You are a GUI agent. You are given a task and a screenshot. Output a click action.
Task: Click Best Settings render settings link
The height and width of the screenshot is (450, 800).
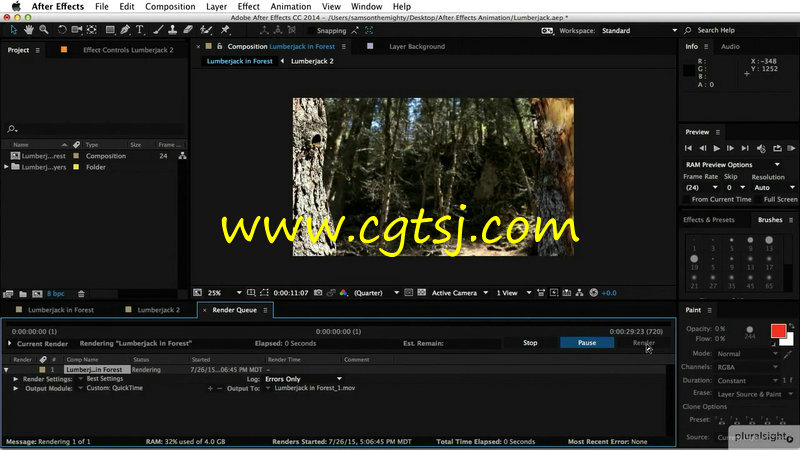click(x=105, y=379)
